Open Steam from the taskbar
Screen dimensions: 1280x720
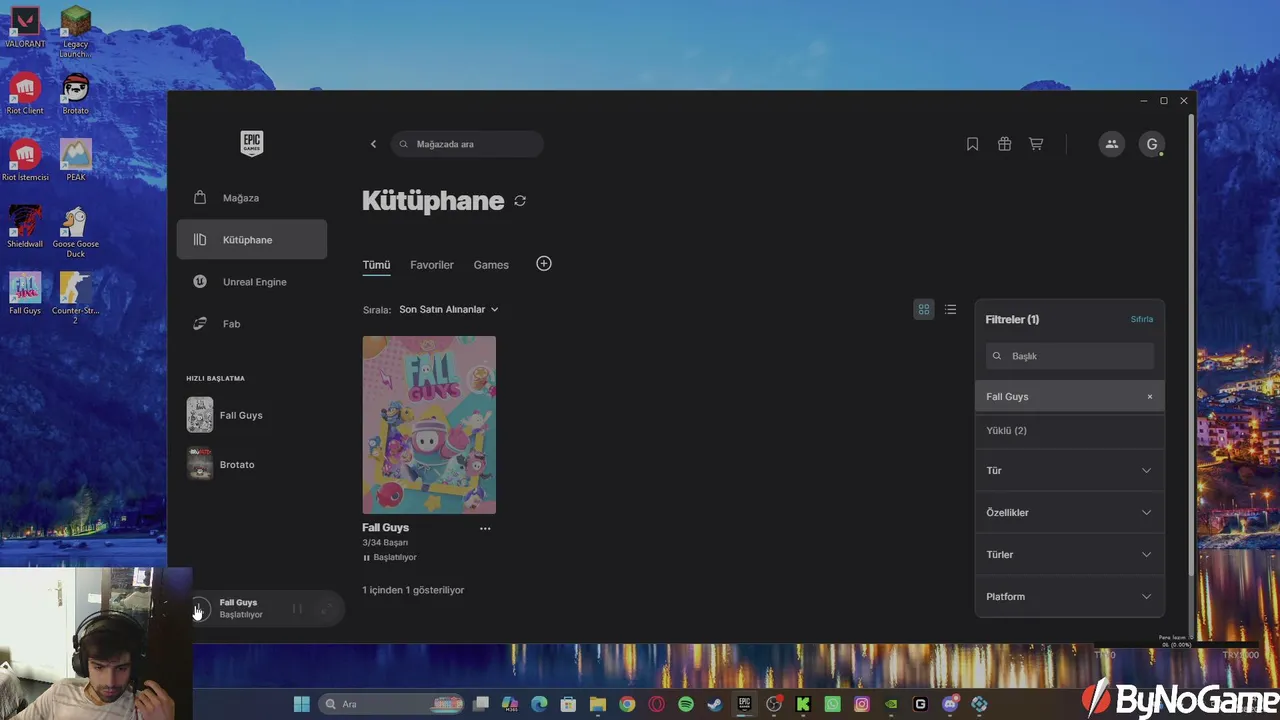click(x=715, y=704)
